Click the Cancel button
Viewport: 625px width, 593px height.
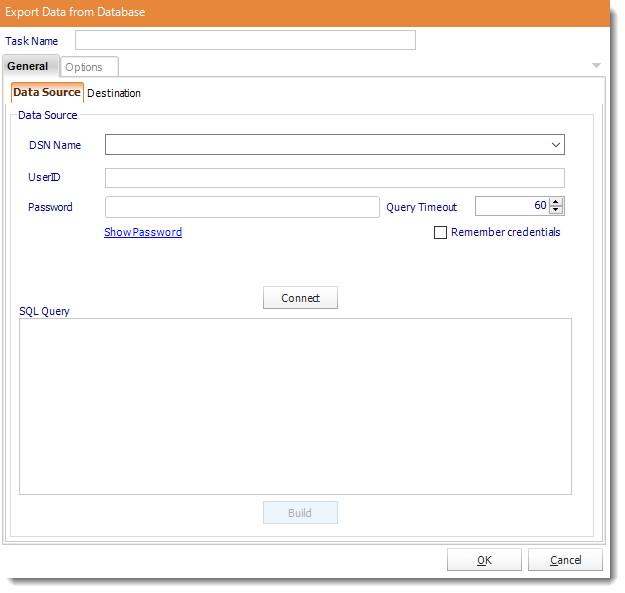565,560
